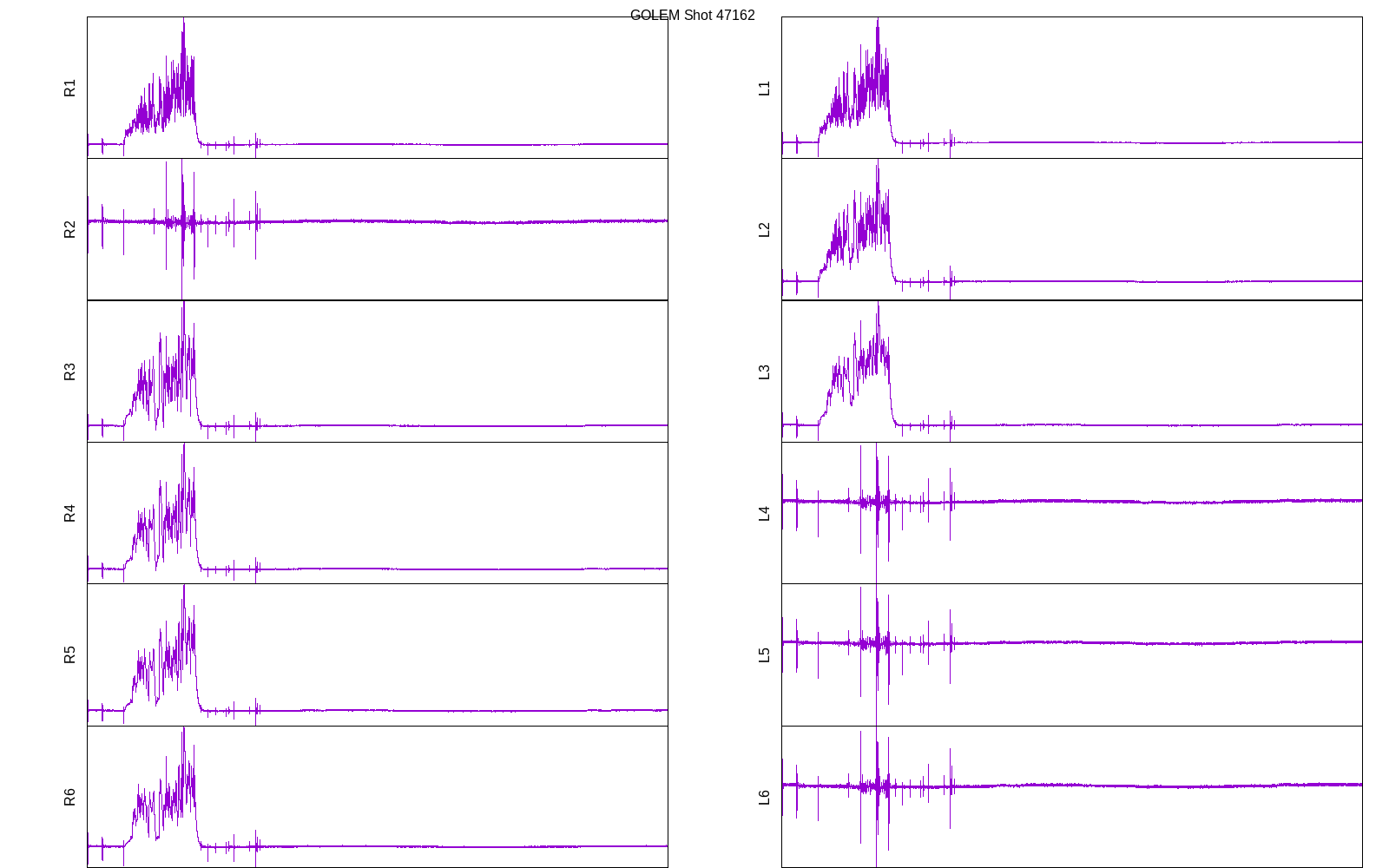The height and width of the screenshot is (868, 1389).
Task: Click the center spike in L5 plot
Action: tap(877, 643)
